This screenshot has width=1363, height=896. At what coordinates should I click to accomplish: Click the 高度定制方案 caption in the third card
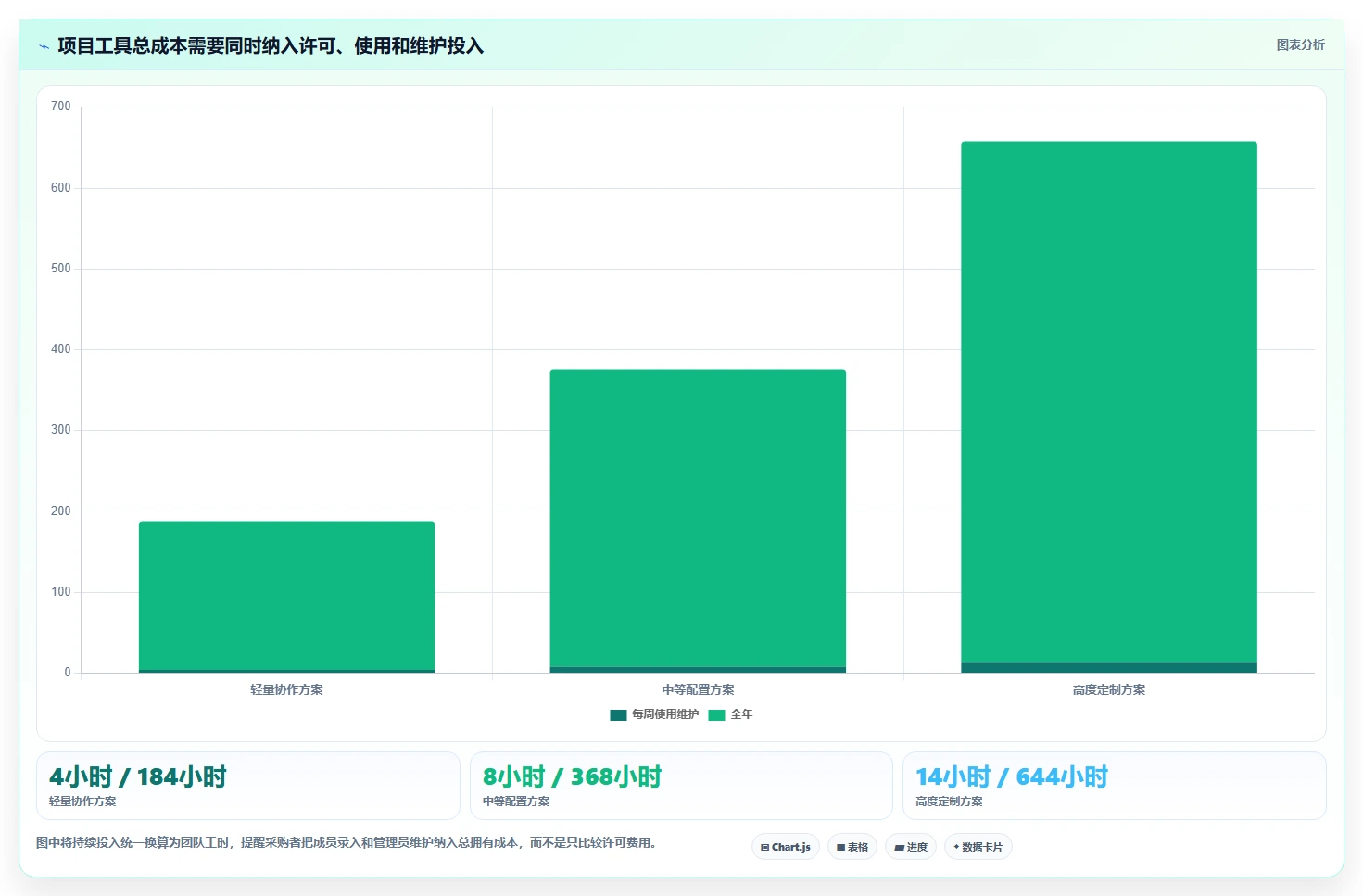(x=949, y=801)
